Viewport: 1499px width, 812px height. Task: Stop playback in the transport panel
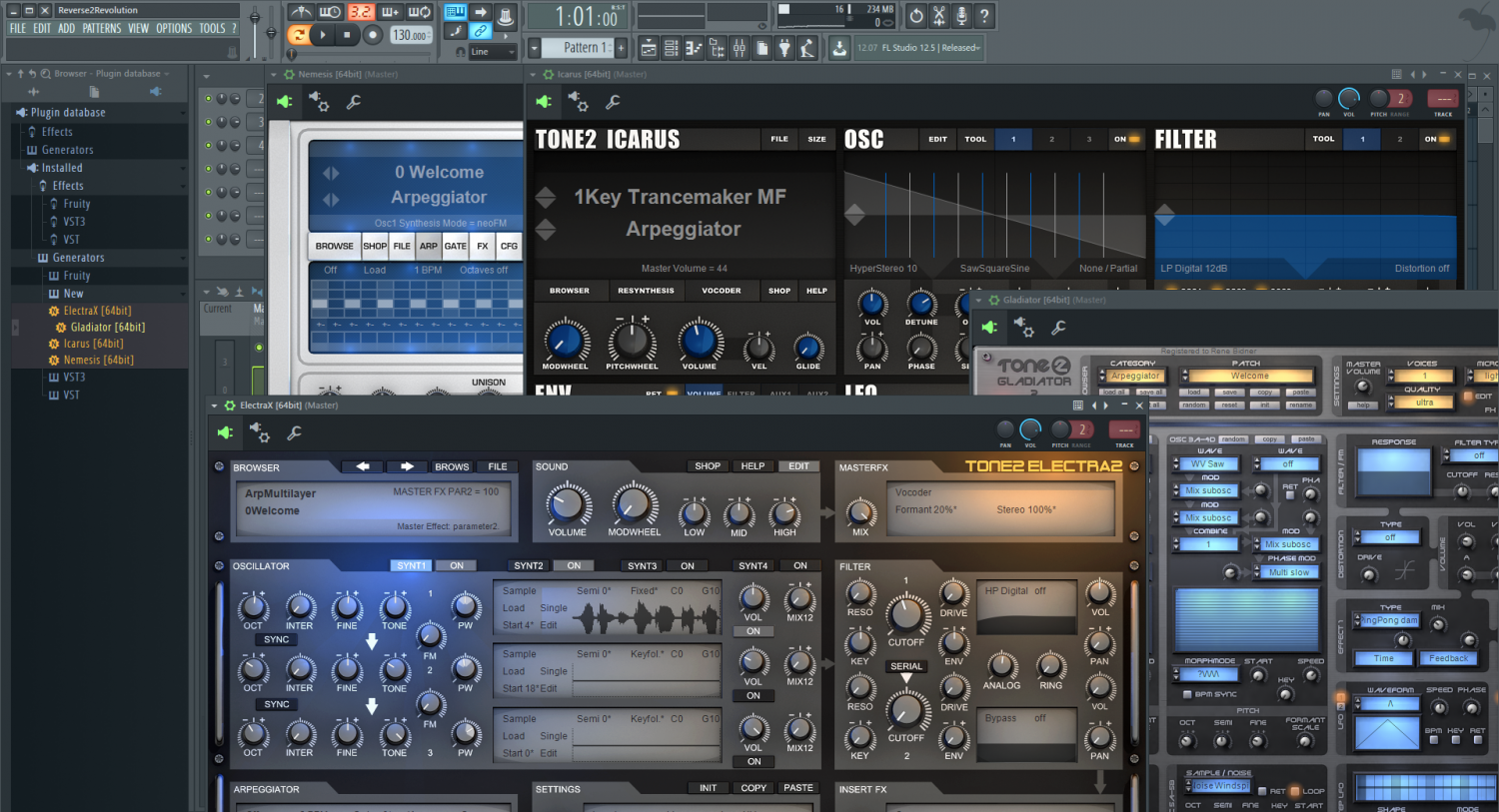click(x=347, y=35)
